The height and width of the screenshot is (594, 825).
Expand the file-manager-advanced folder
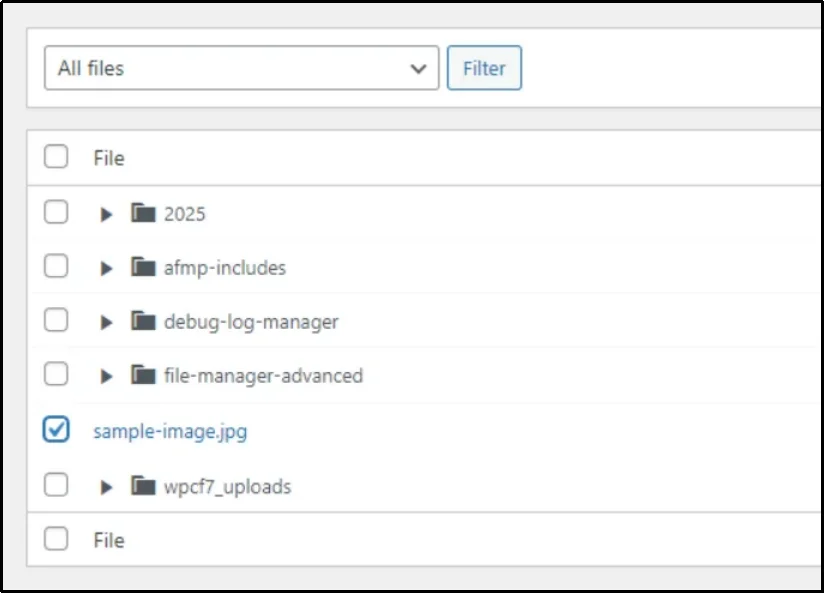tap(105, 375)
